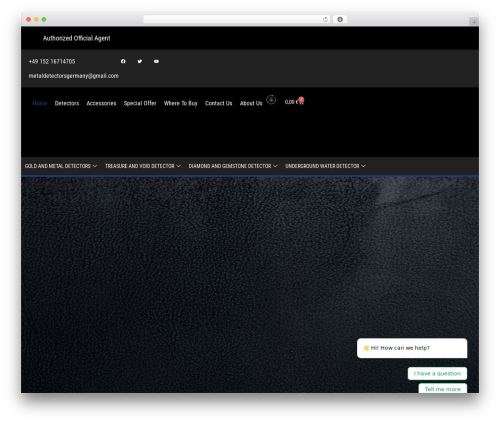Open the About Us page

pyautogui.click(x=251, y=103)
